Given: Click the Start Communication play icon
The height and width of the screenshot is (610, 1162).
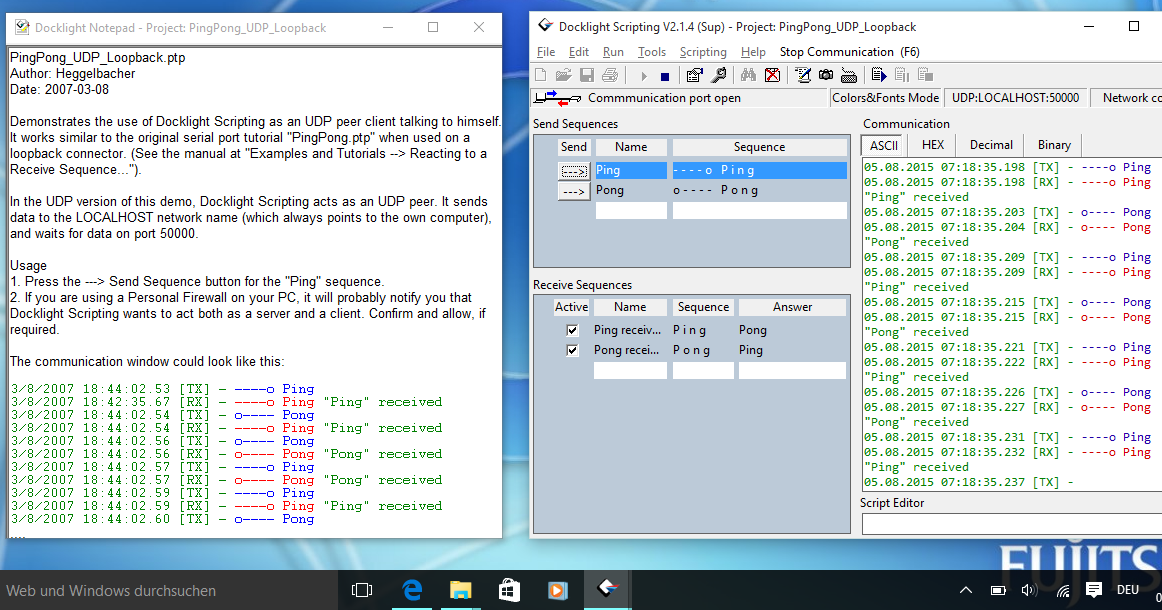Looking at the screenshot, I should pos(643,76).
